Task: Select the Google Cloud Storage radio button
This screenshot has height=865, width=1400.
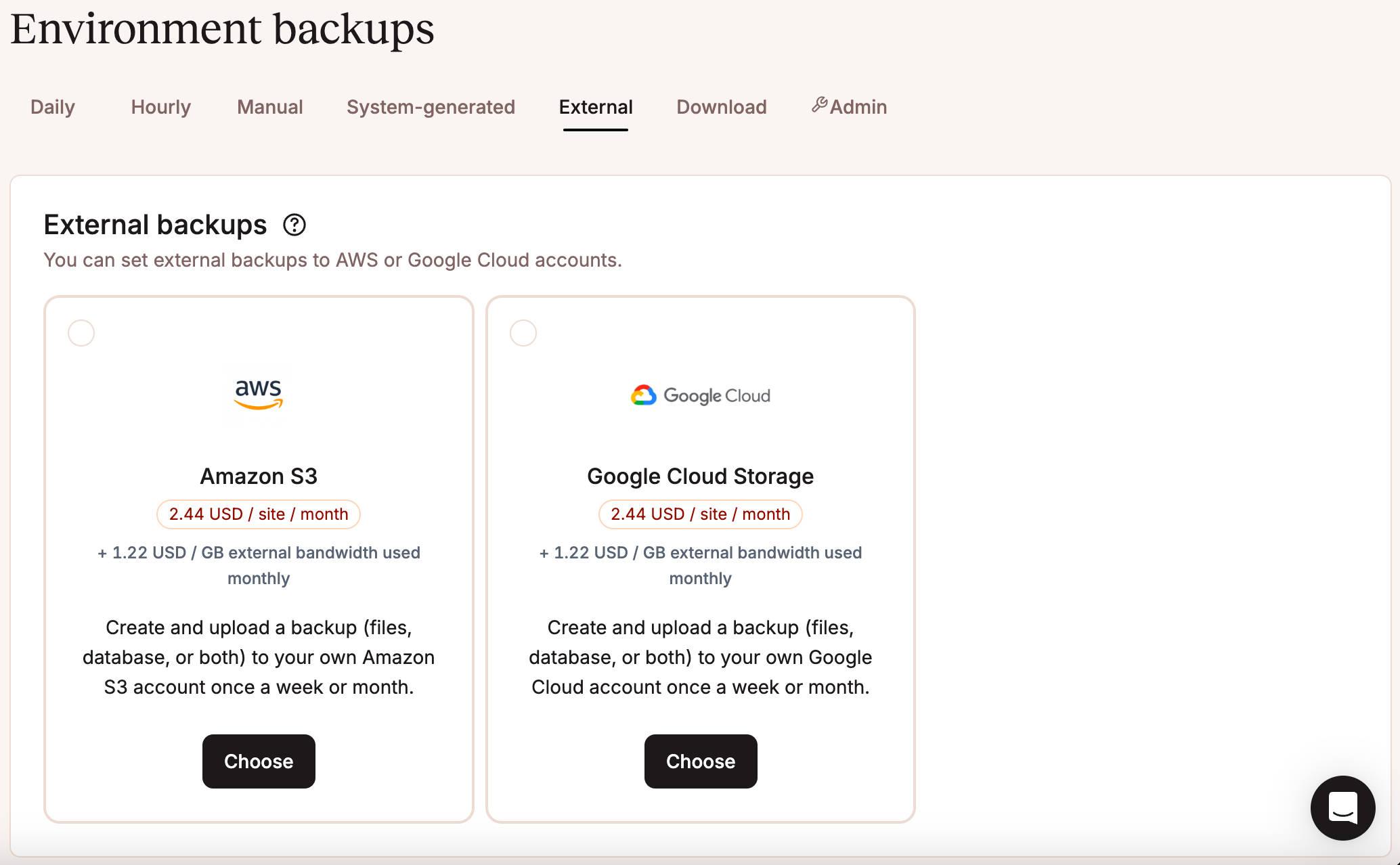Action: (523, 333)
